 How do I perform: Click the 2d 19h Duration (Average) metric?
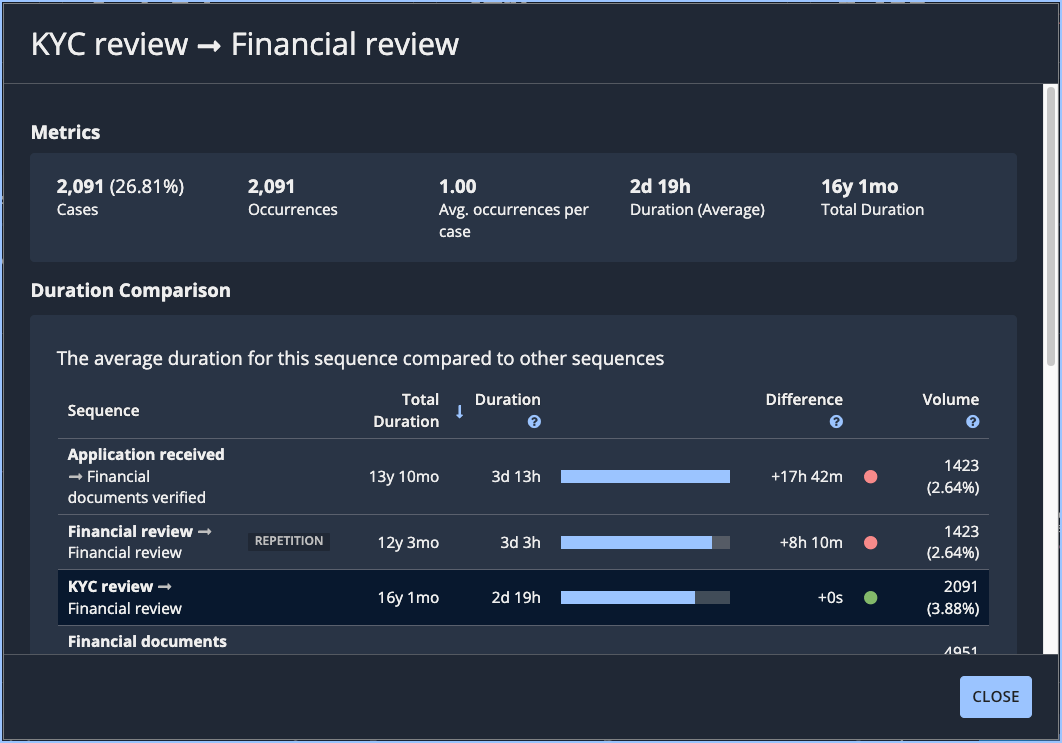697,197
